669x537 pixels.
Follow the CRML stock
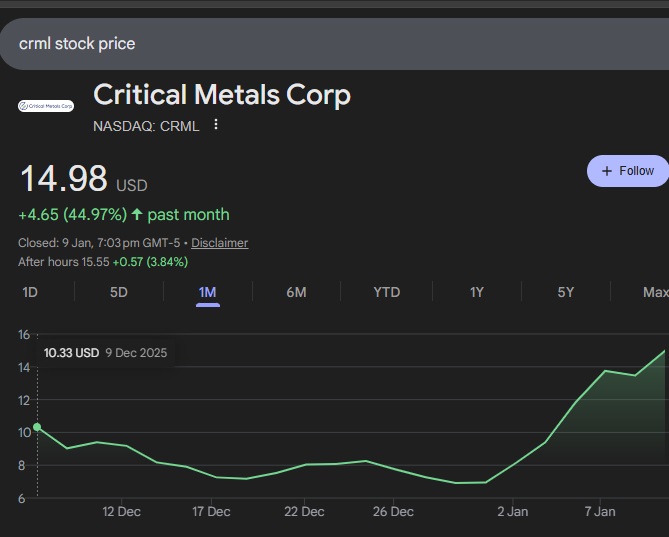627,171
